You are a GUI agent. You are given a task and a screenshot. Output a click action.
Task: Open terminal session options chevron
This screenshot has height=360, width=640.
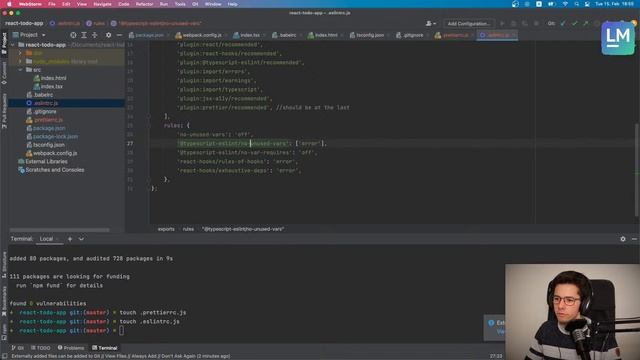tap(81, 239)
